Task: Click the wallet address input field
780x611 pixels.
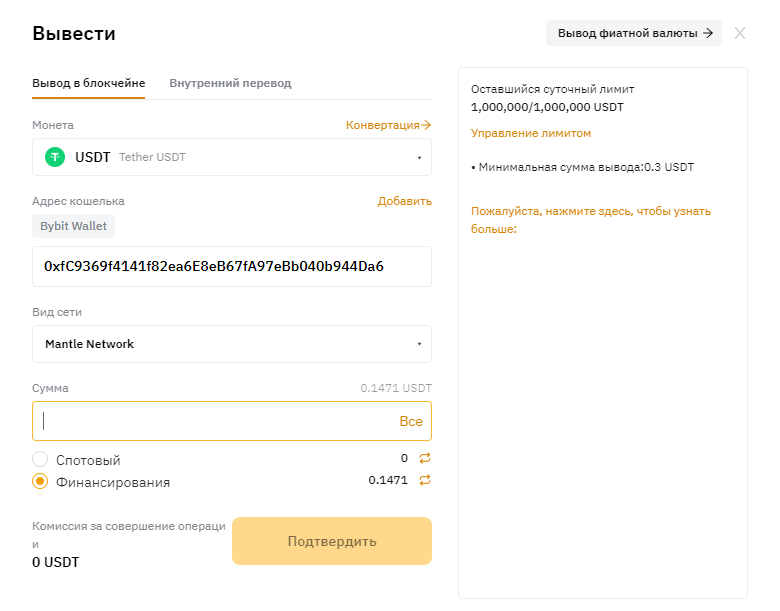Action: pyautogui.click(x=232, y=266)
